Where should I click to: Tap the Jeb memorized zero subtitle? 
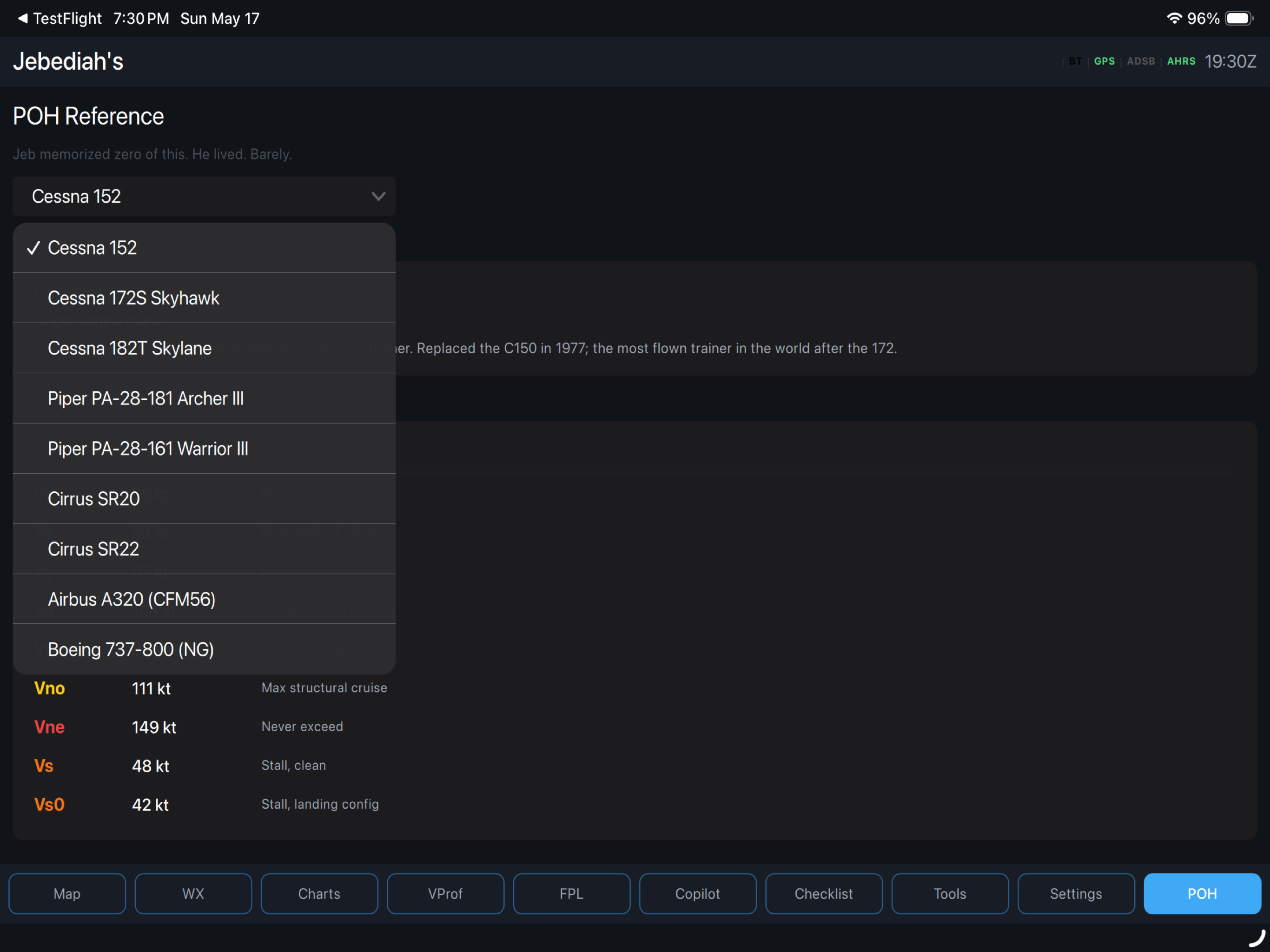point(152,154)
